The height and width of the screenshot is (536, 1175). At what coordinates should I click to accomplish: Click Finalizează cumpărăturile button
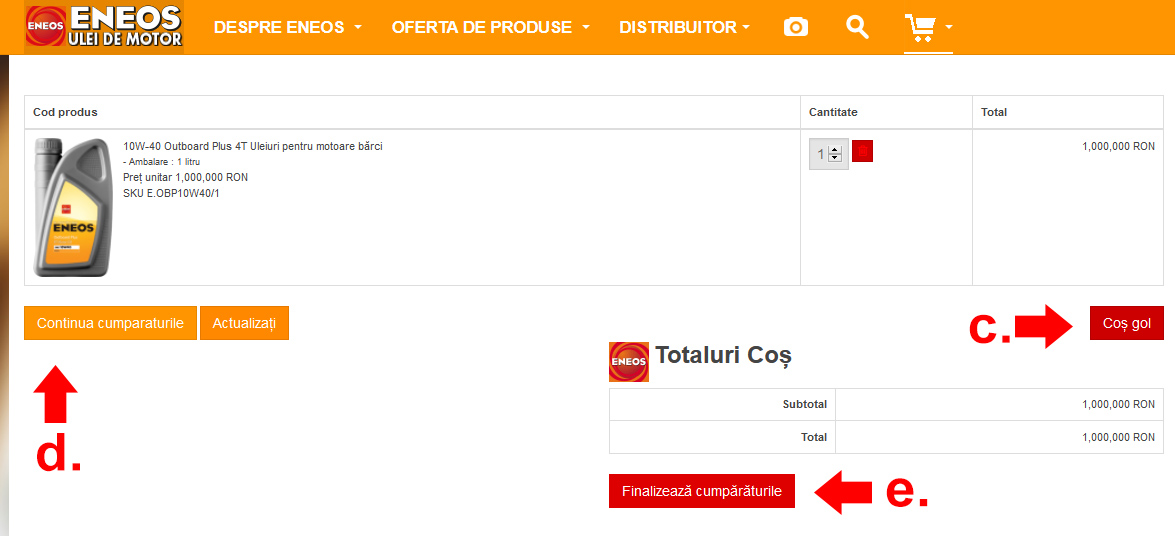(701, 491)
